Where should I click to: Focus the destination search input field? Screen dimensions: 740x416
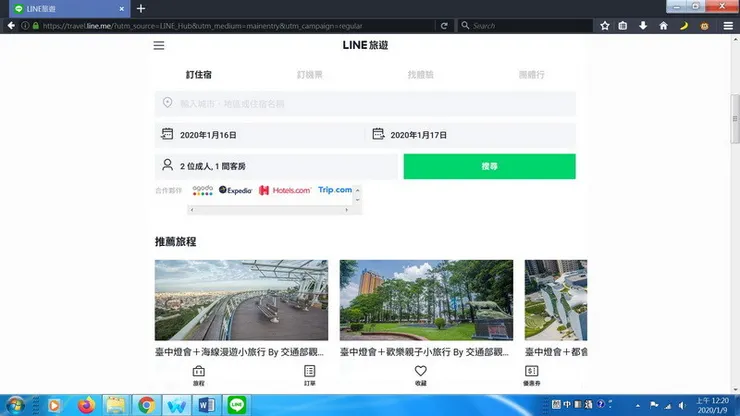click(365, 103)
